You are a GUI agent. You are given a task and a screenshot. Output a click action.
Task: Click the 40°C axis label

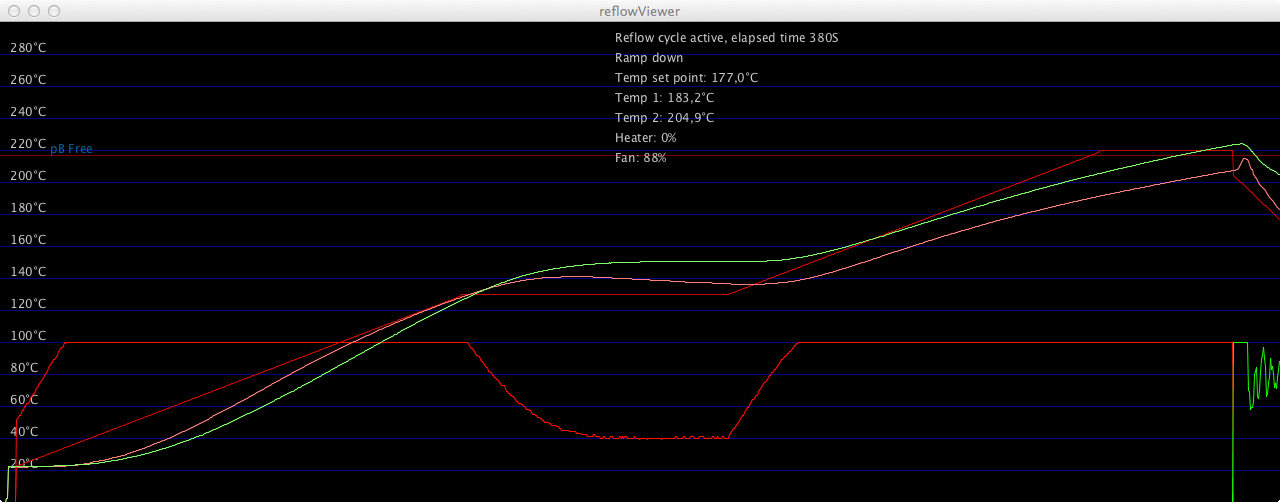[x=24, y=432]
